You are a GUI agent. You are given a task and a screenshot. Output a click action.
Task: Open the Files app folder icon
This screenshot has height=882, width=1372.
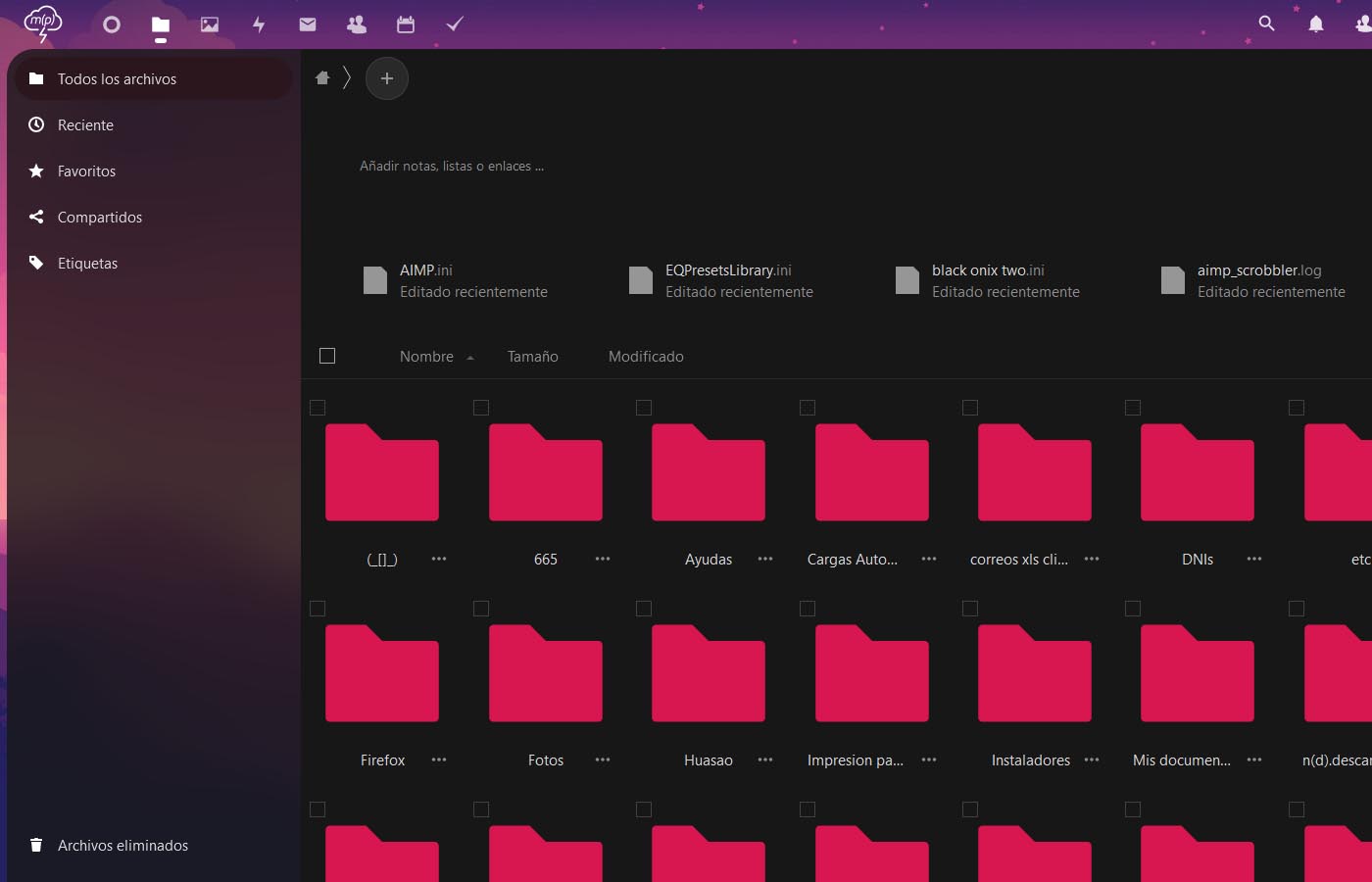161,24
